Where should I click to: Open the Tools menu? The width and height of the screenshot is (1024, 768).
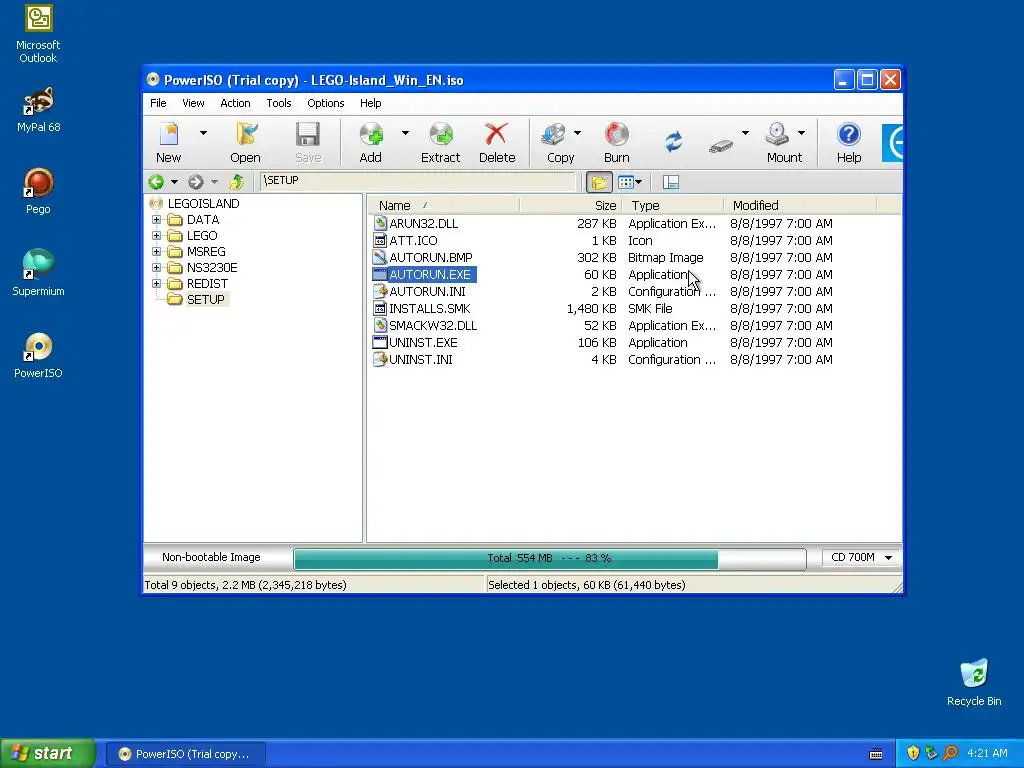pos(279,103)
